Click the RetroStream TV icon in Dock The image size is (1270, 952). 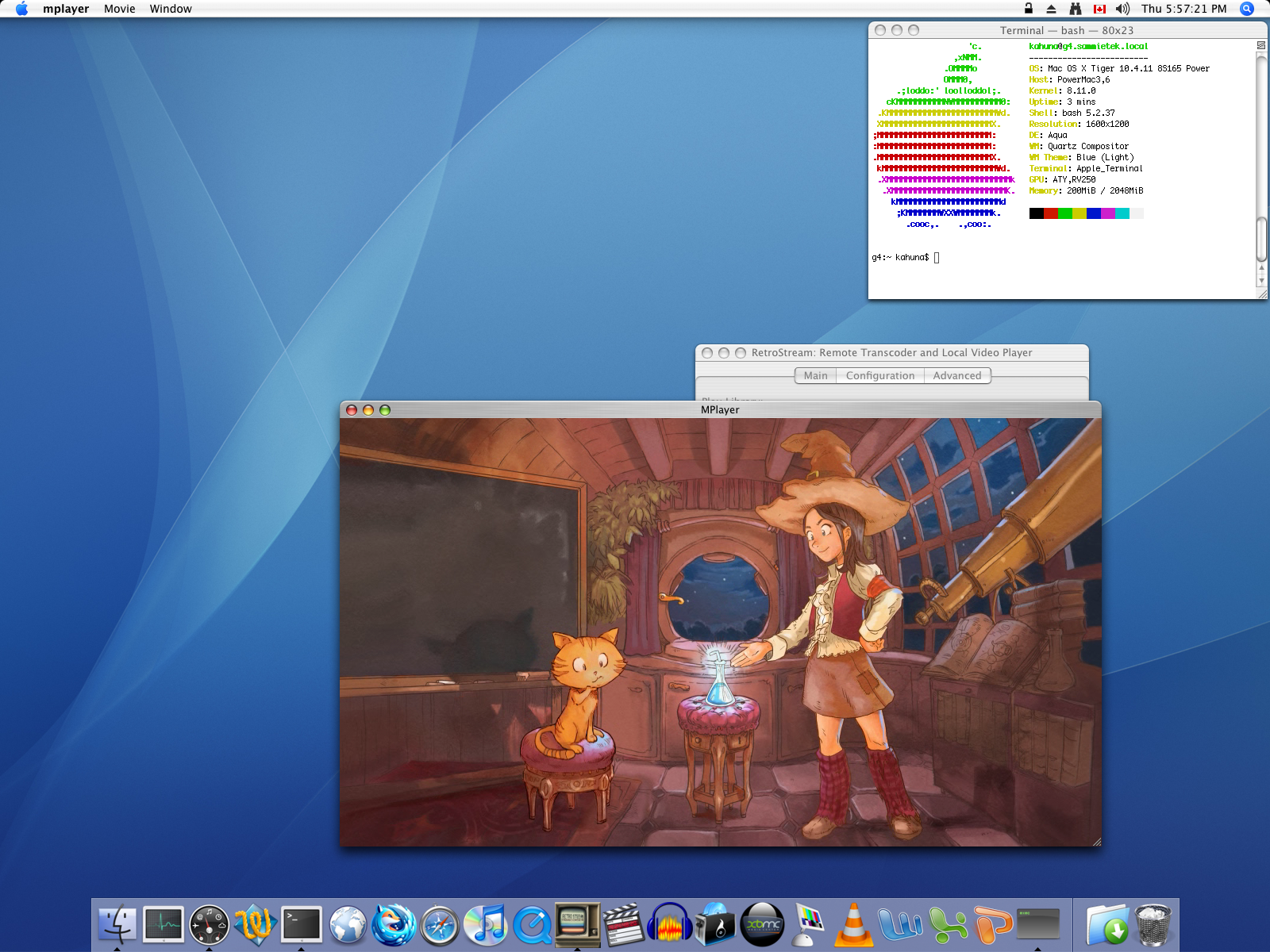(x=578, y=924)
